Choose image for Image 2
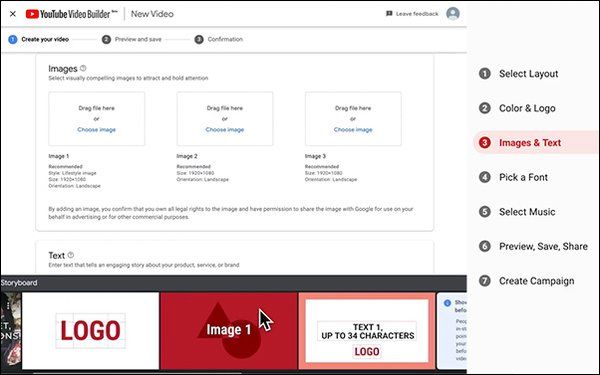Viewport: 600px width, 375px height. coord(225,130)
